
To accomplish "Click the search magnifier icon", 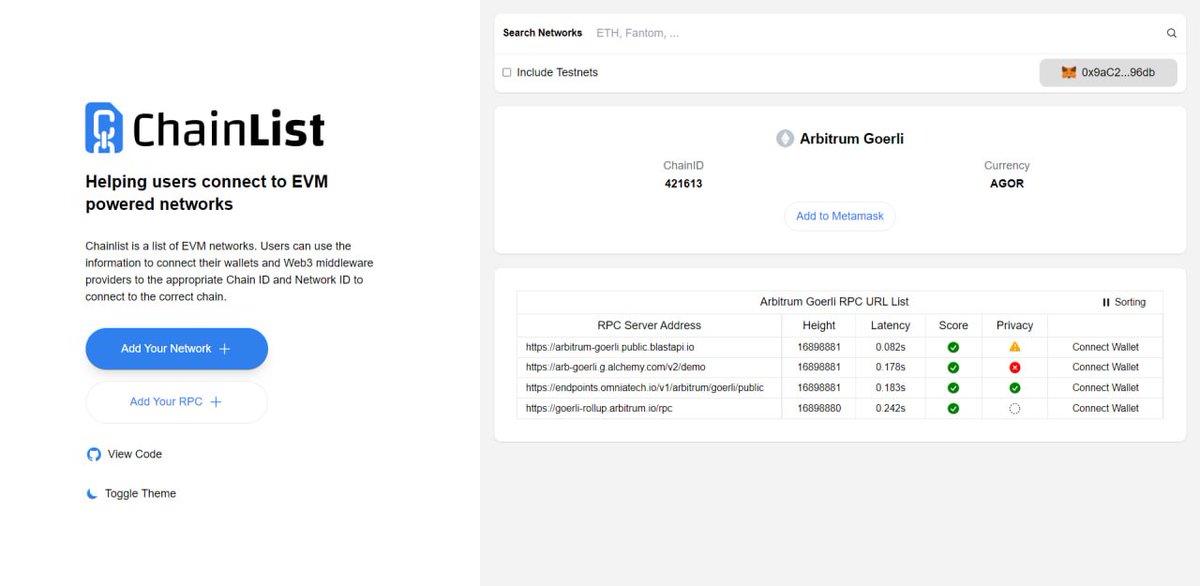I will tap(1172, 33).
